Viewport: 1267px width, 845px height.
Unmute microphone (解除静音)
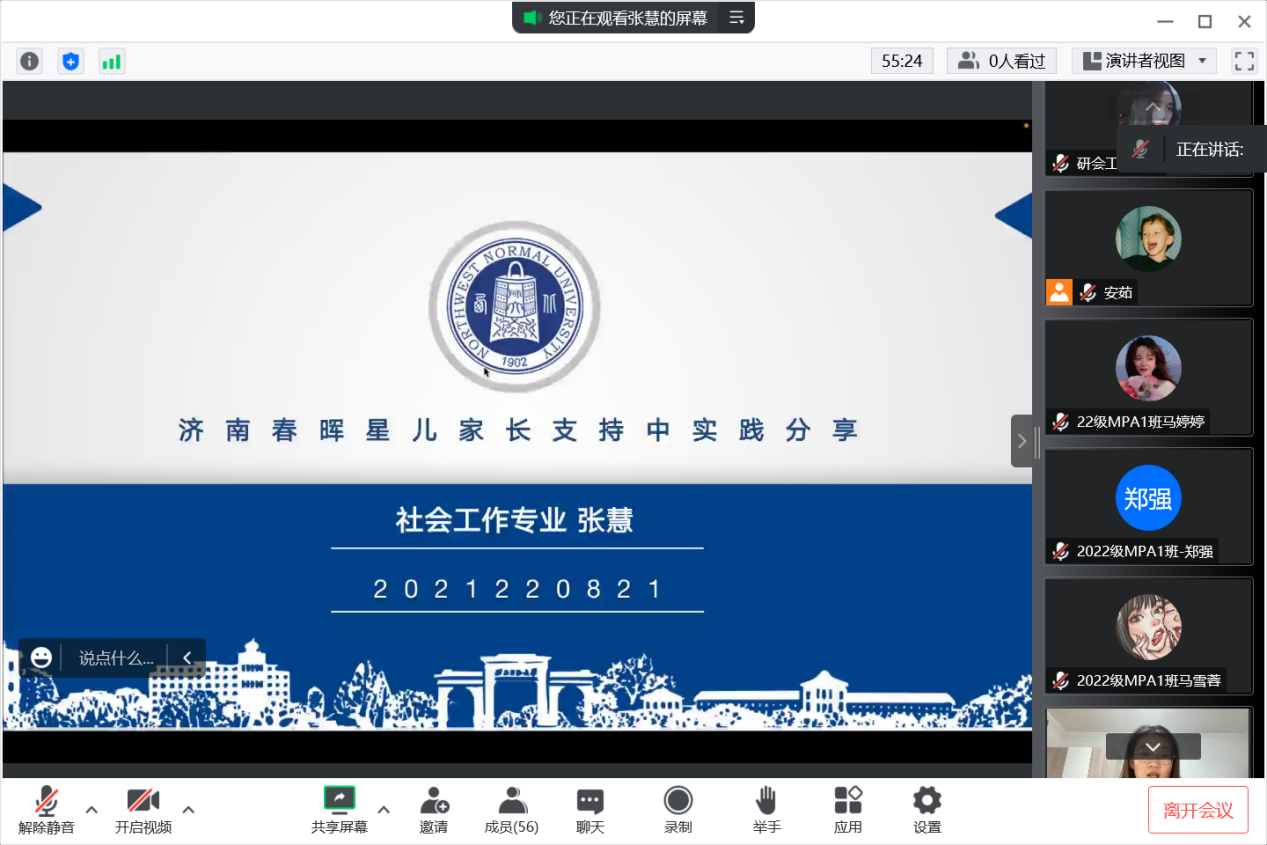point(46,809)
